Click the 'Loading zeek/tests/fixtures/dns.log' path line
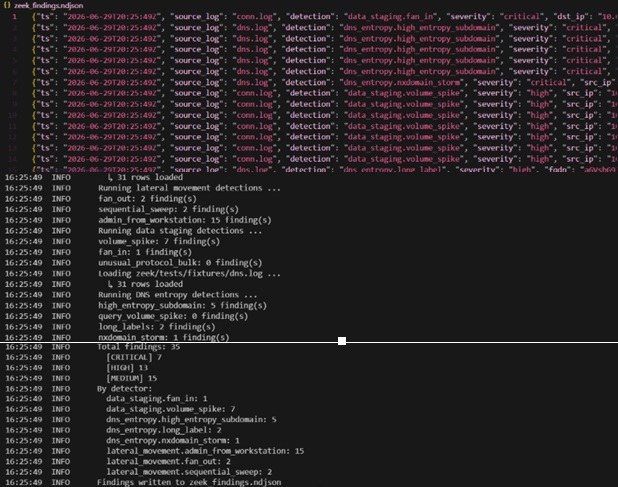Viewport: 618px width, 487px height. [x=190, y=273]
